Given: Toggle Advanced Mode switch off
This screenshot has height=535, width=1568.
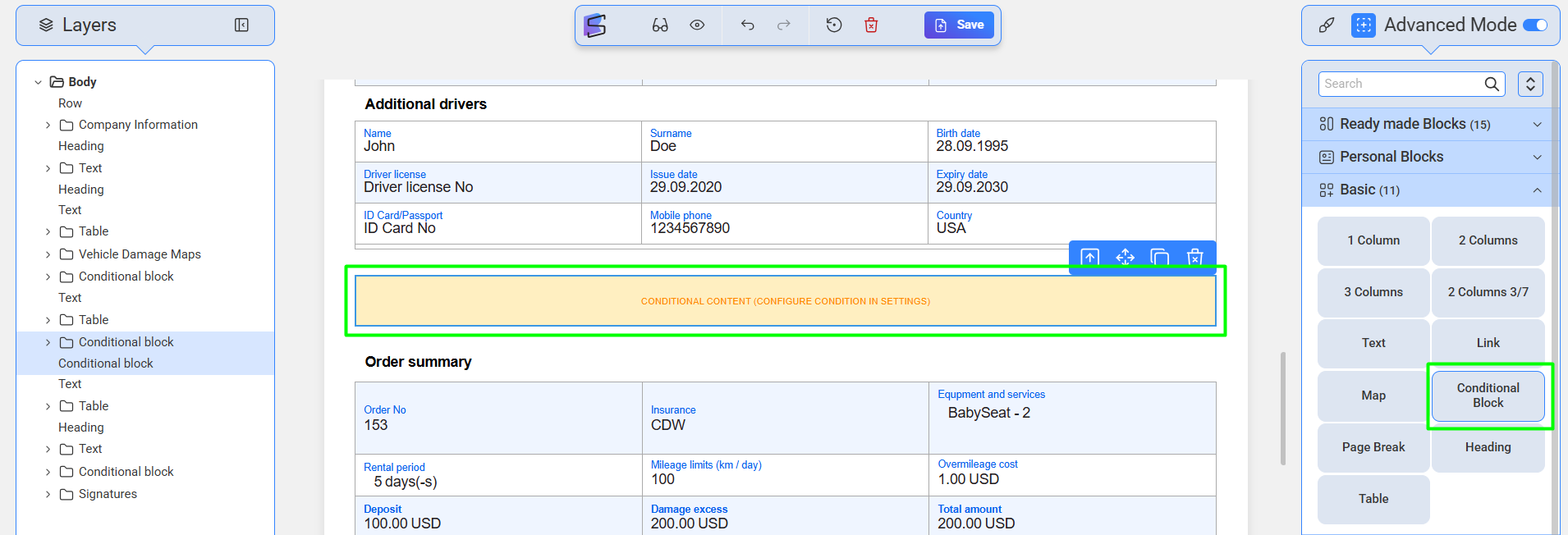Looking at the screenshot, I should click(1534, 25).
